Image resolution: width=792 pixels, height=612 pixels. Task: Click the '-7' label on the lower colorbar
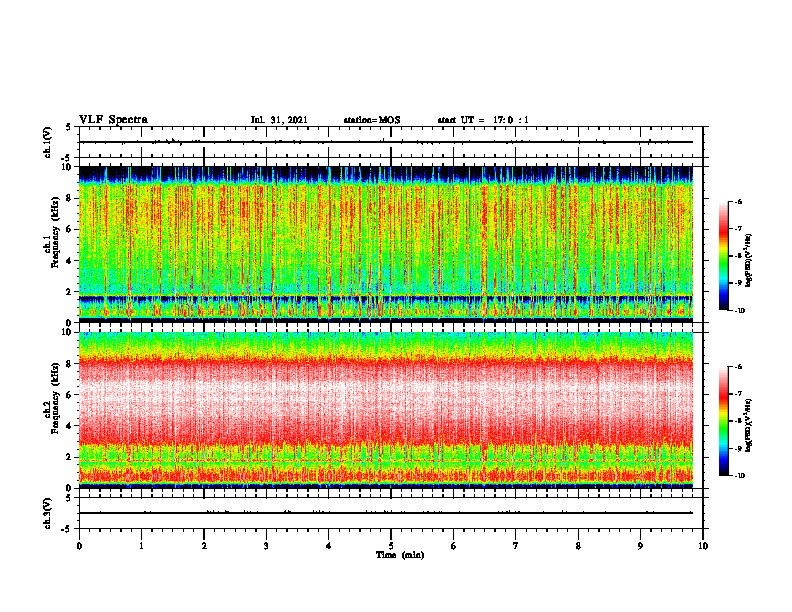(738, 394)
